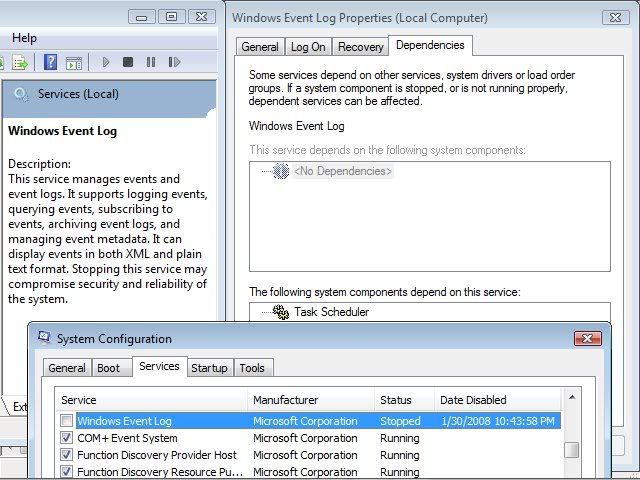This screenshot has height=480, width=640.
Task: Click the 1/30/2008 10:43:58 PM date cell
Action: point(498,421)
